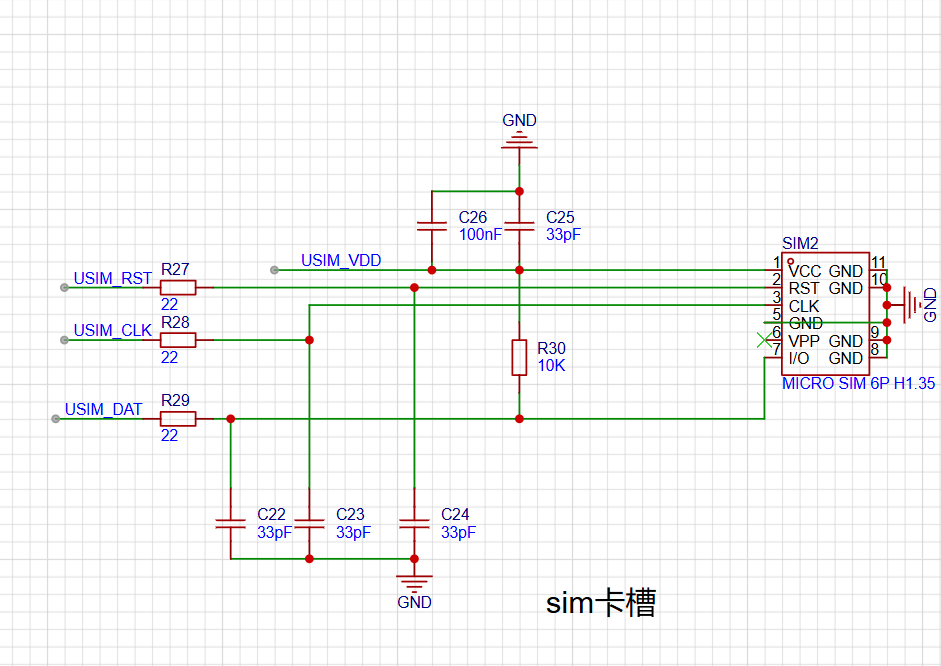Select the R27 designator text
Image resolution: width=941 pixels, height=666 pixels.
175,269
